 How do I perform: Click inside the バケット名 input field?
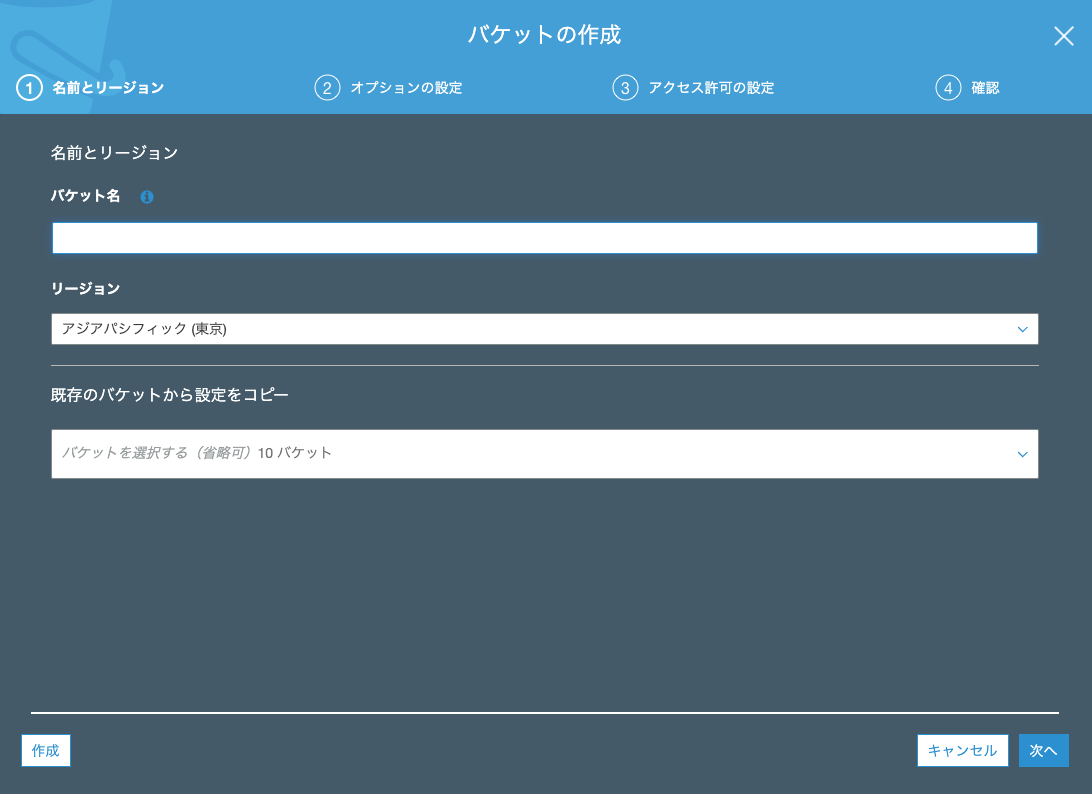pyautogui.click(x=544, y=238)
